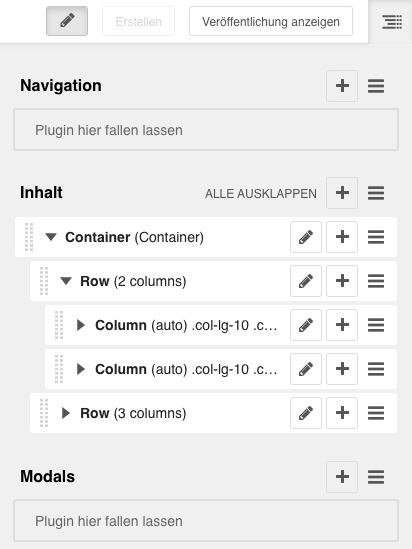Screen dimensions: 412x549
Task: Toggle the structure board icon at top right
Action: 392,22
